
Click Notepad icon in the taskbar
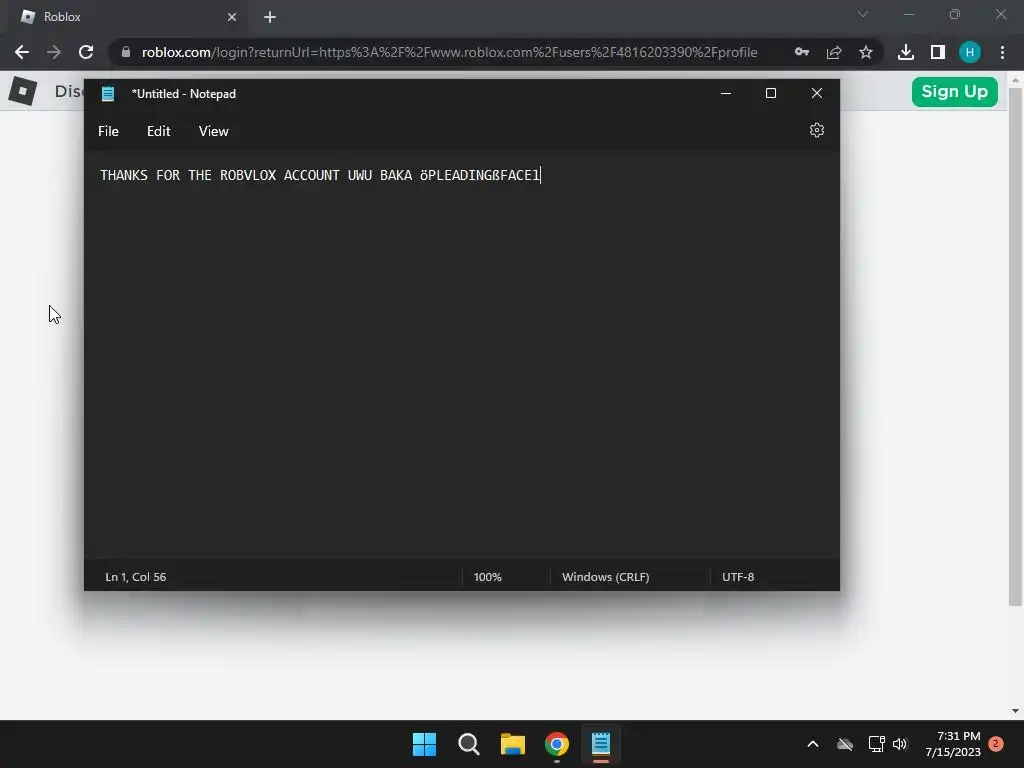click(601, 744)
